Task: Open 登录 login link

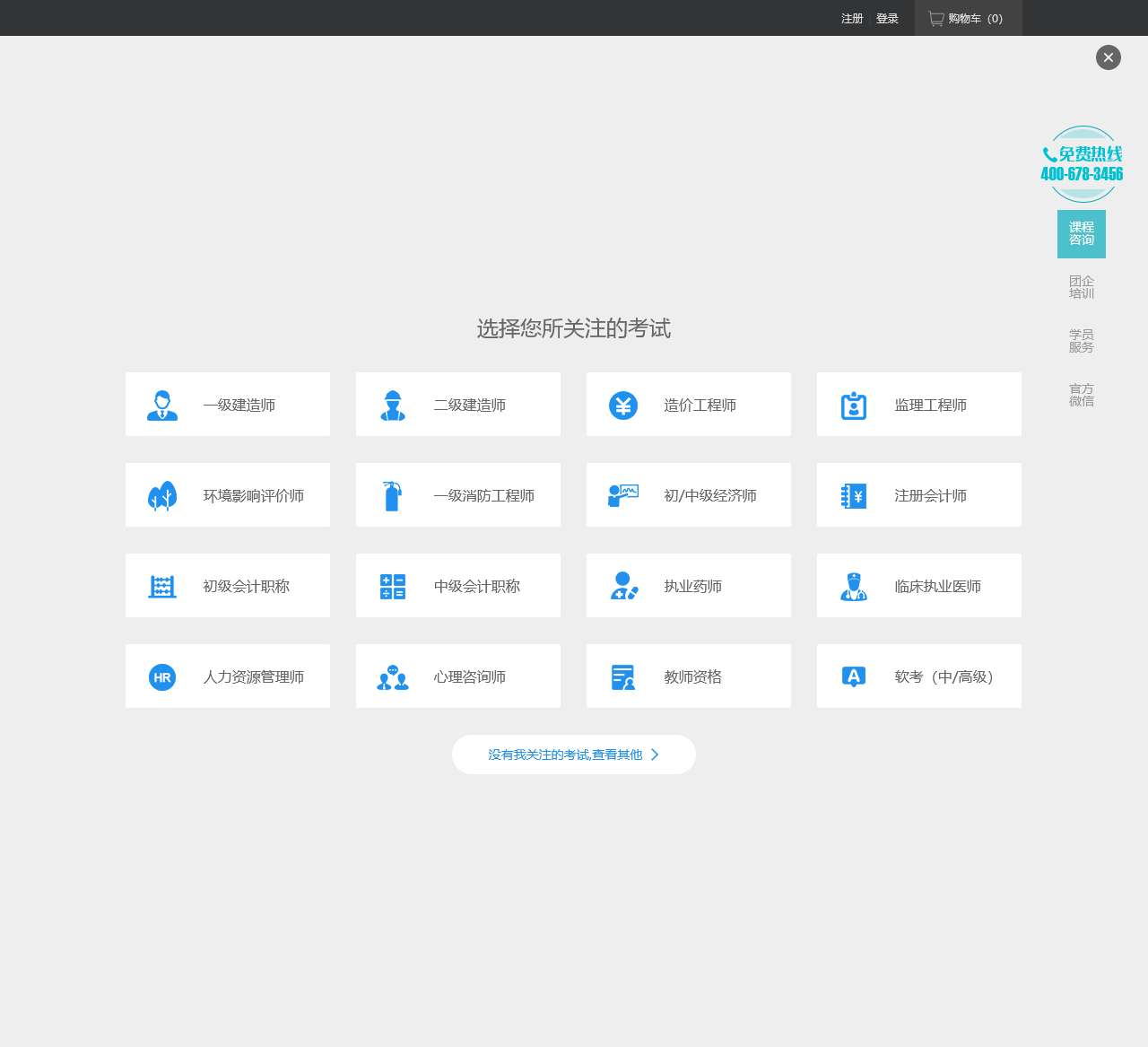Action: point(887,19)
